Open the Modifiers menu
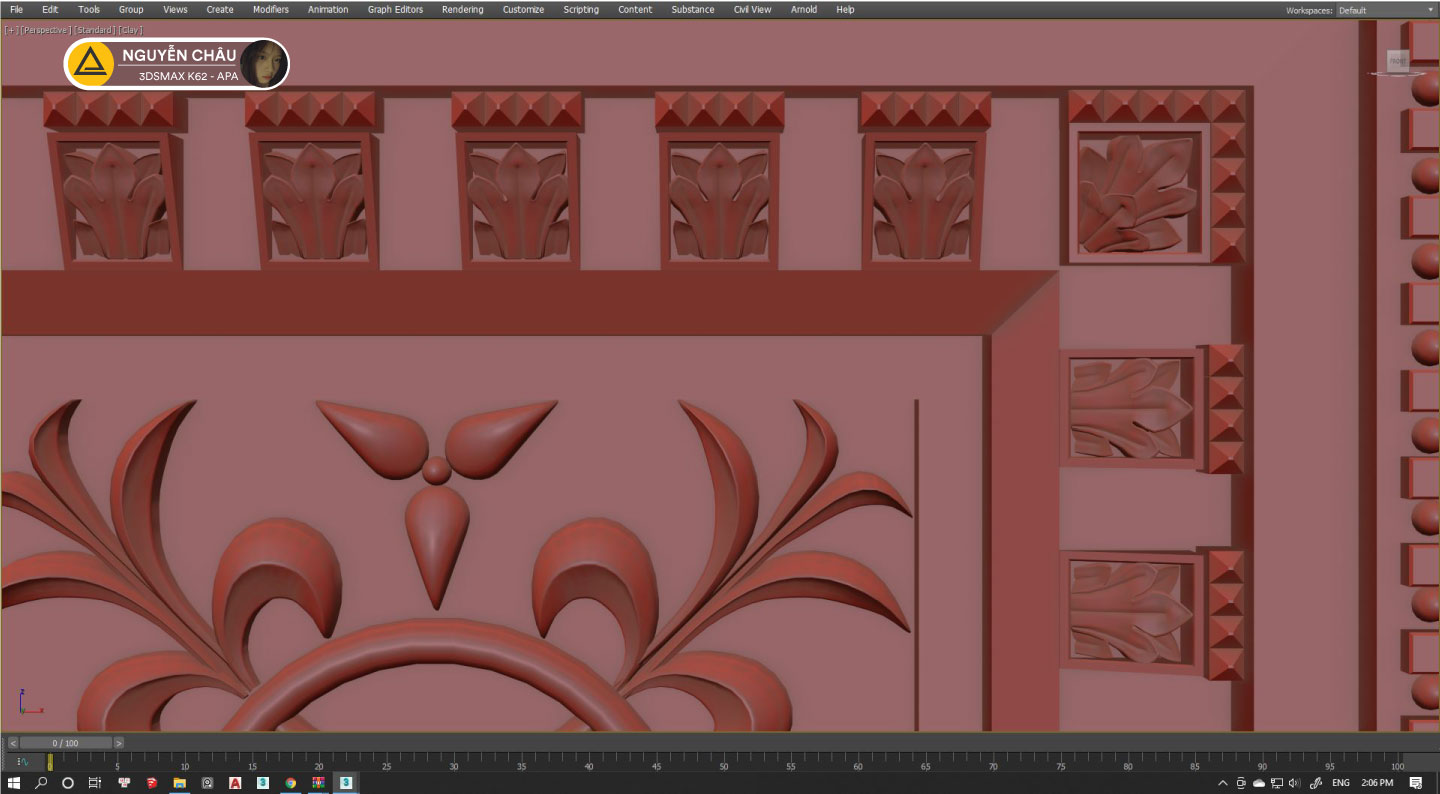Image resolution: width=1440 pixels, height=794 pixels. pyautogui.click(x=270, y=10)
